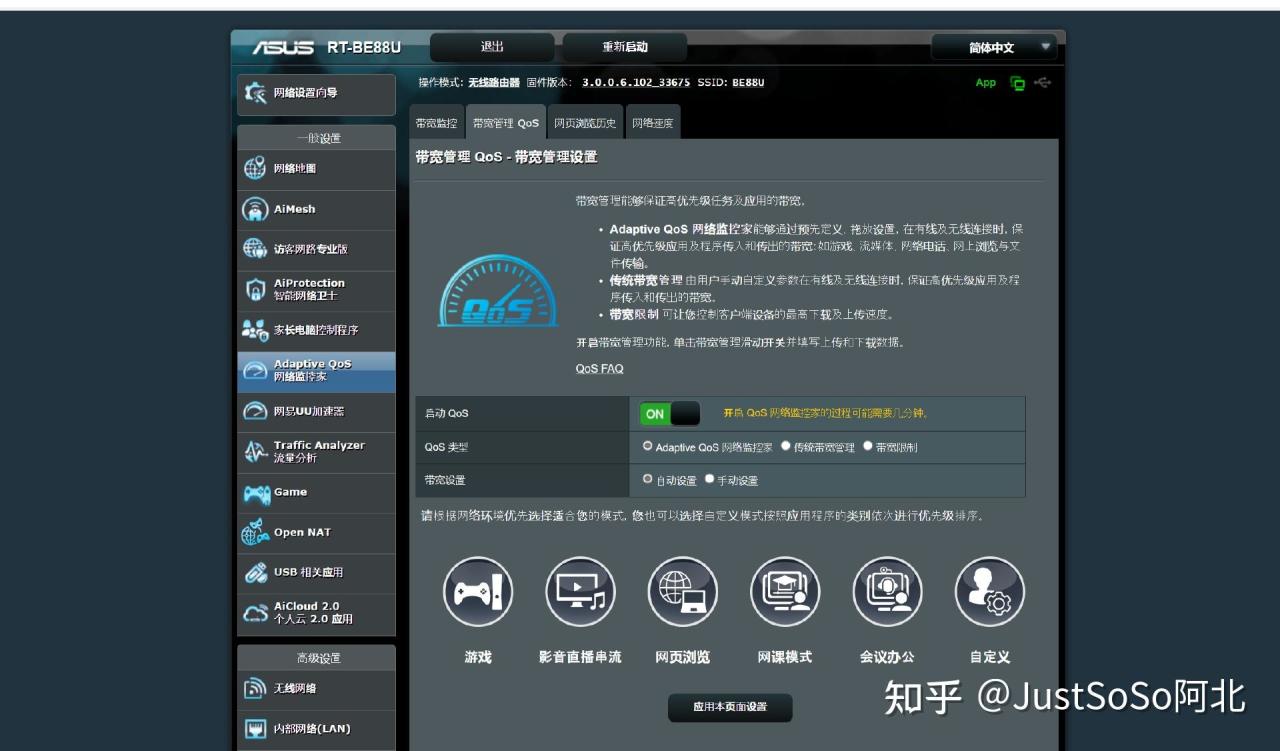
Task: Select 传统带宽管理 radio option
Action: (786, 446)
